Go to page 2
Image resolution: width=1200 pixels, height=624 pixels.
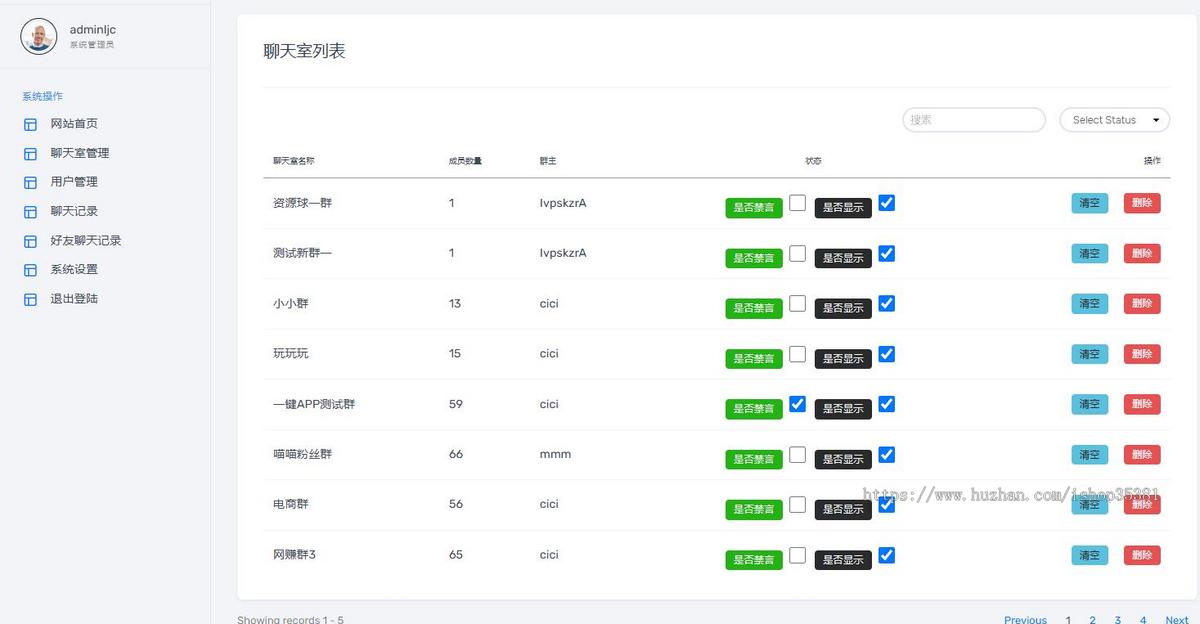coord(1093,619)
